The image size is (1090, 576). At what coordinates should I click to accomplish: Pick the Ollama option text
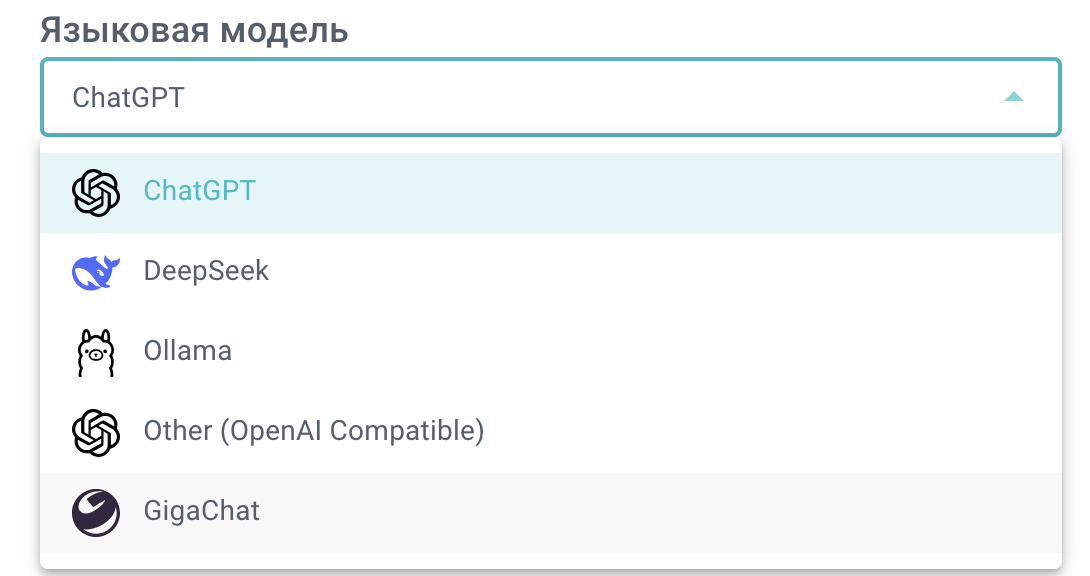click(188, 351)
